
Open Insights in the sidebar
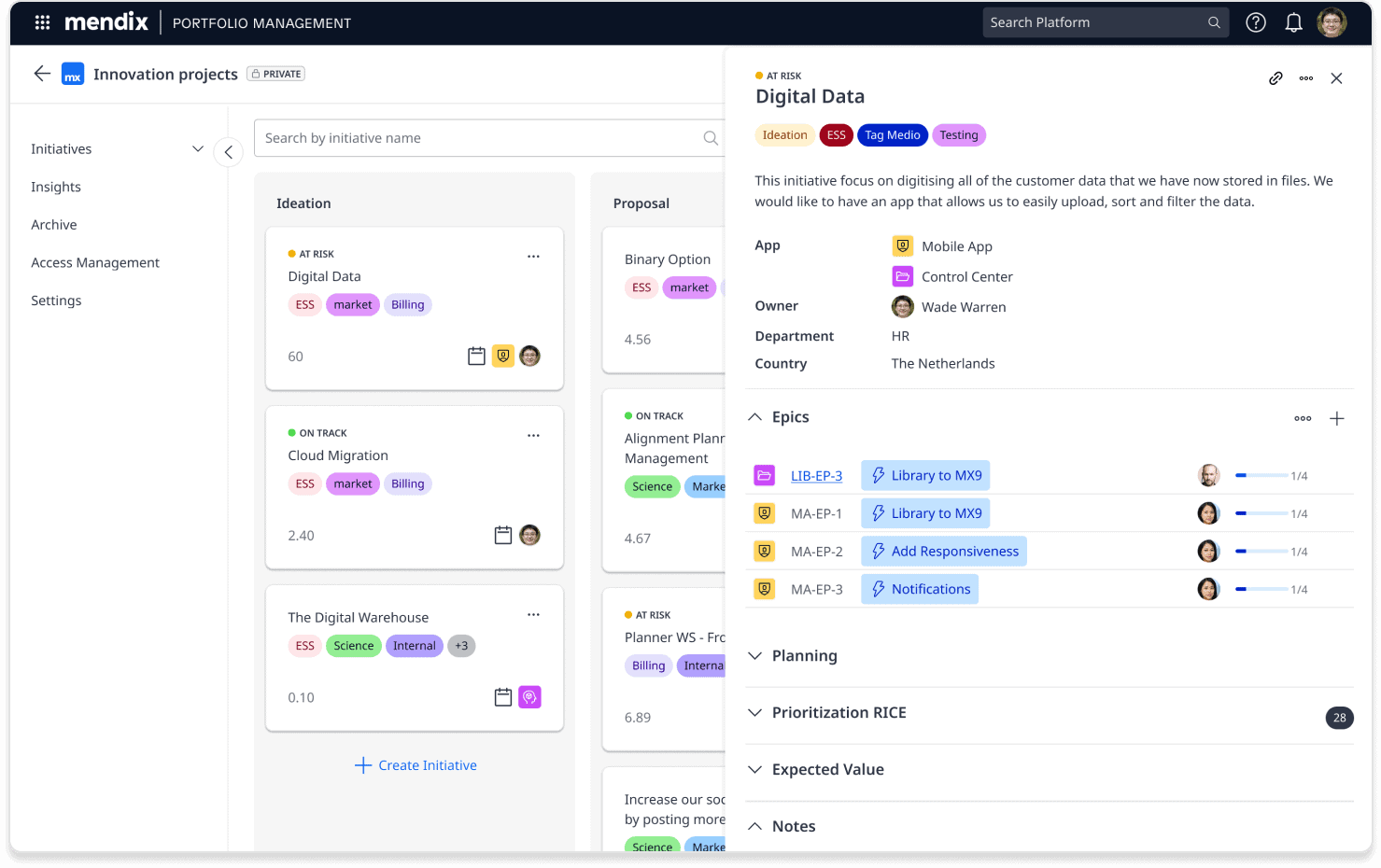56,187
